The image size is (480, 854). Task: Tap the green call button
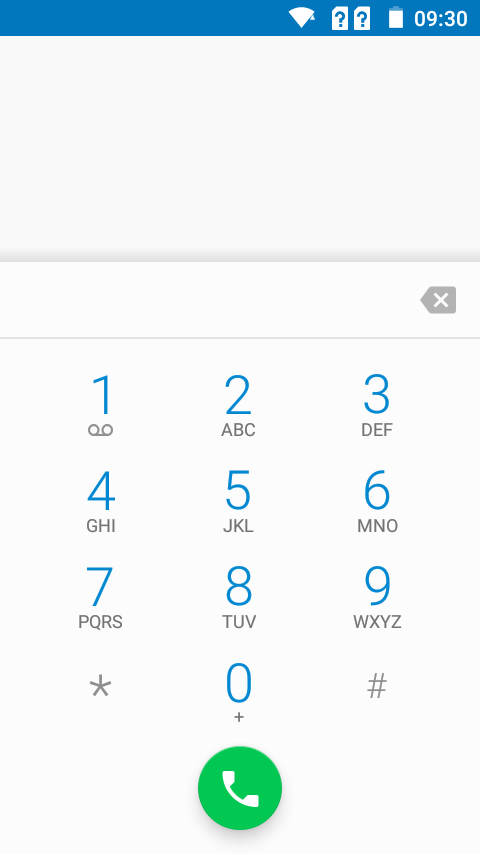[x=240, y=788]
